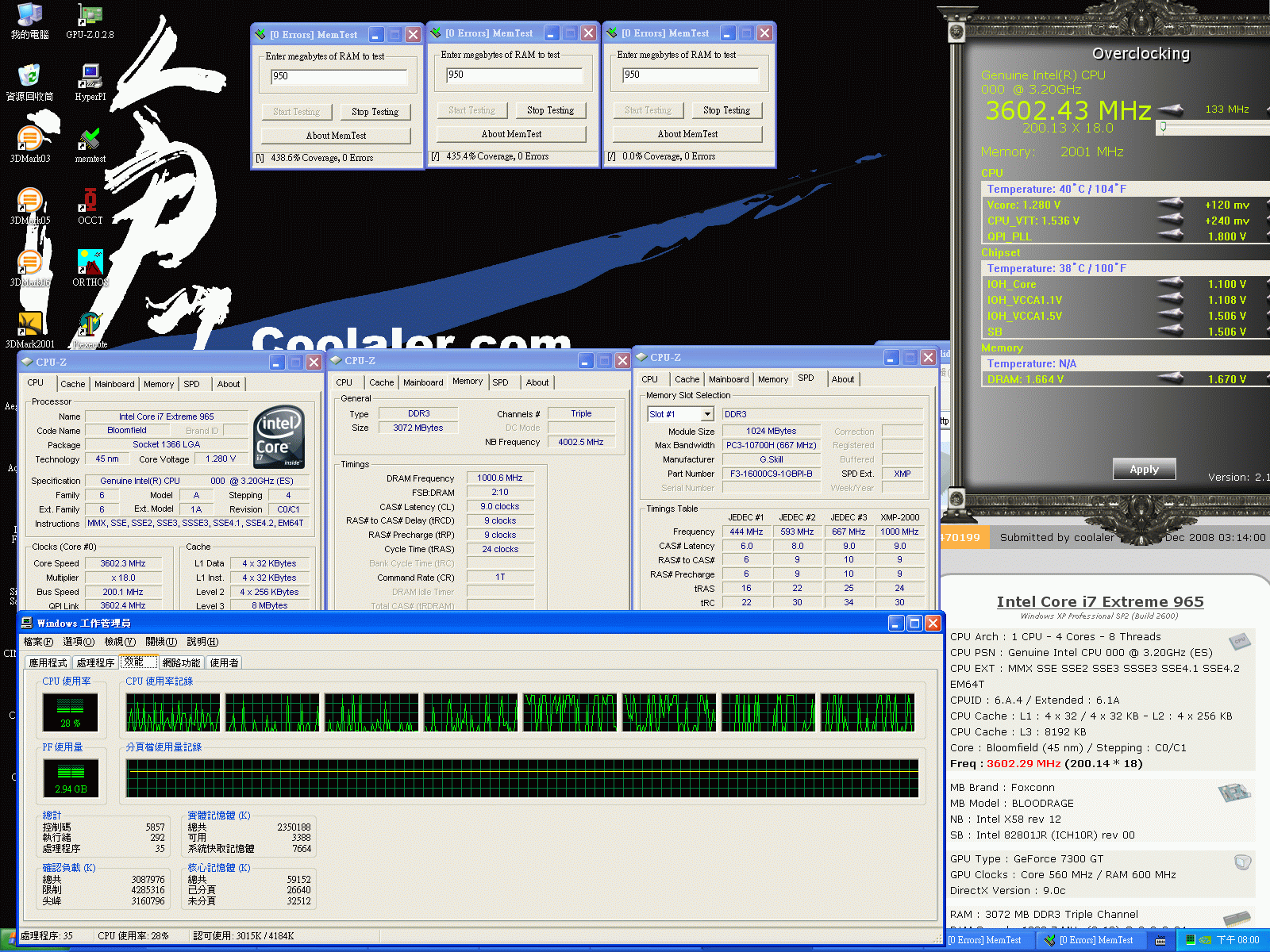The height and width of the screenshot is (952, 1270).
Task: Open the 選項(O) menu in Task Manager
Action: pos(79,642)
